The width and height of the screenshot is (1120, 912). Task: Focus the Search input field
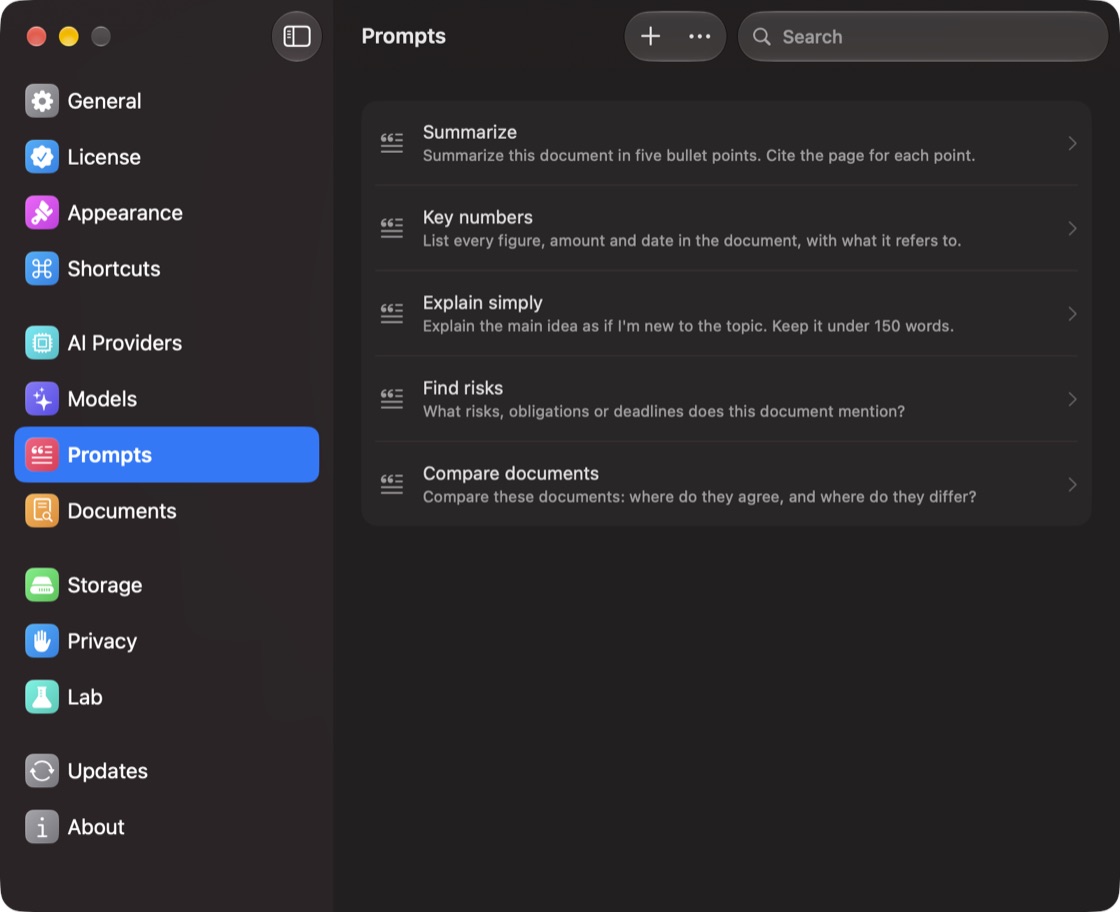point(922,36)
